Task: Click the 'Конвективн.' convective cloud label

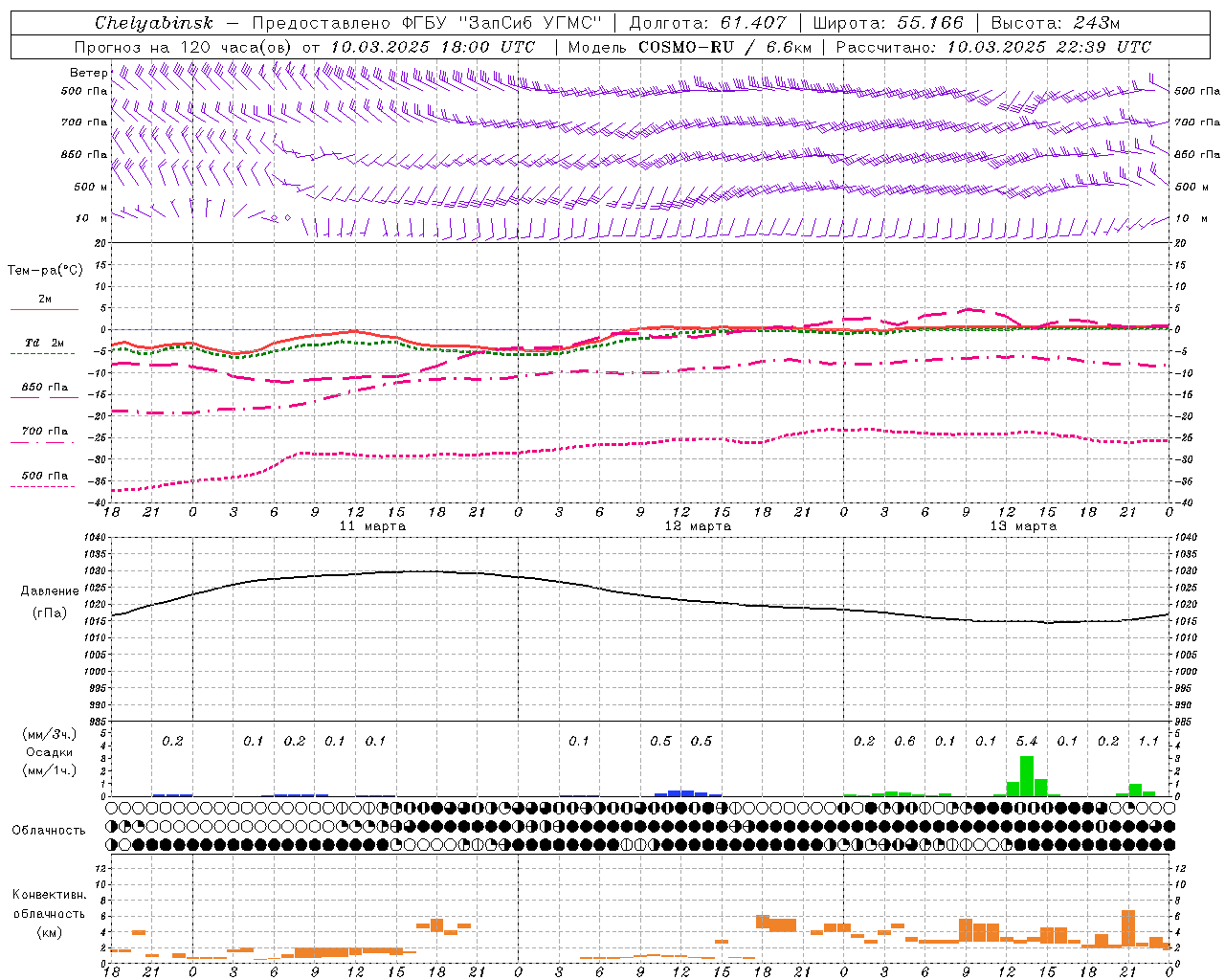Action: [x=49, y=895]
